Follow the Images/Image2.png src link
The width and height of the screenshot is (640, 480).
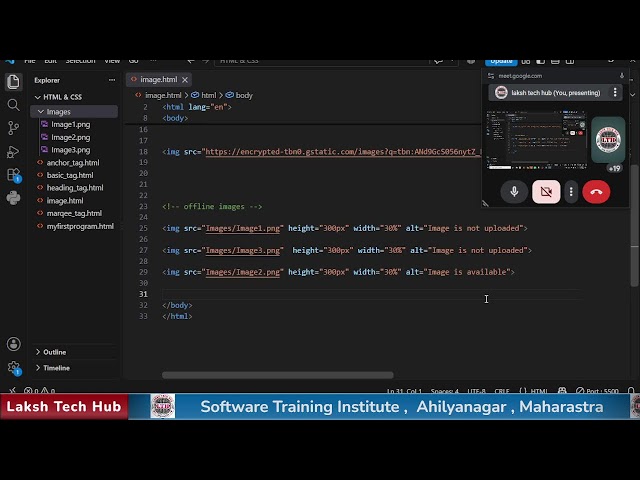tap(243, 272)
